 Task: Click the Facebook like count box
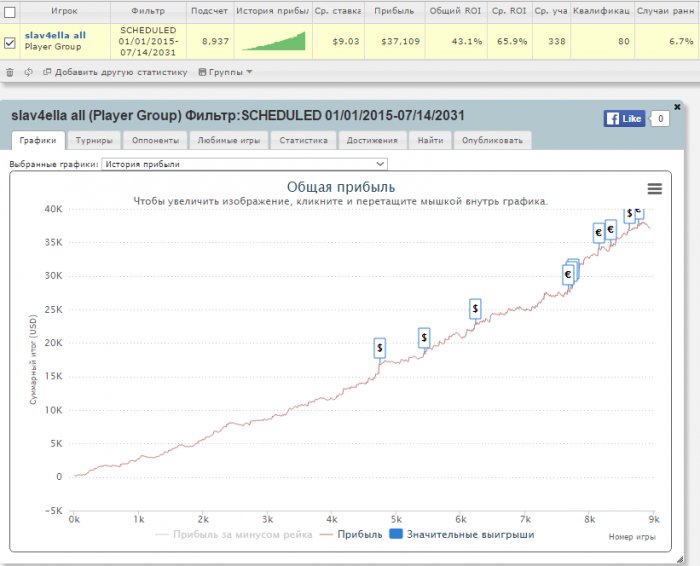(660, 119)
